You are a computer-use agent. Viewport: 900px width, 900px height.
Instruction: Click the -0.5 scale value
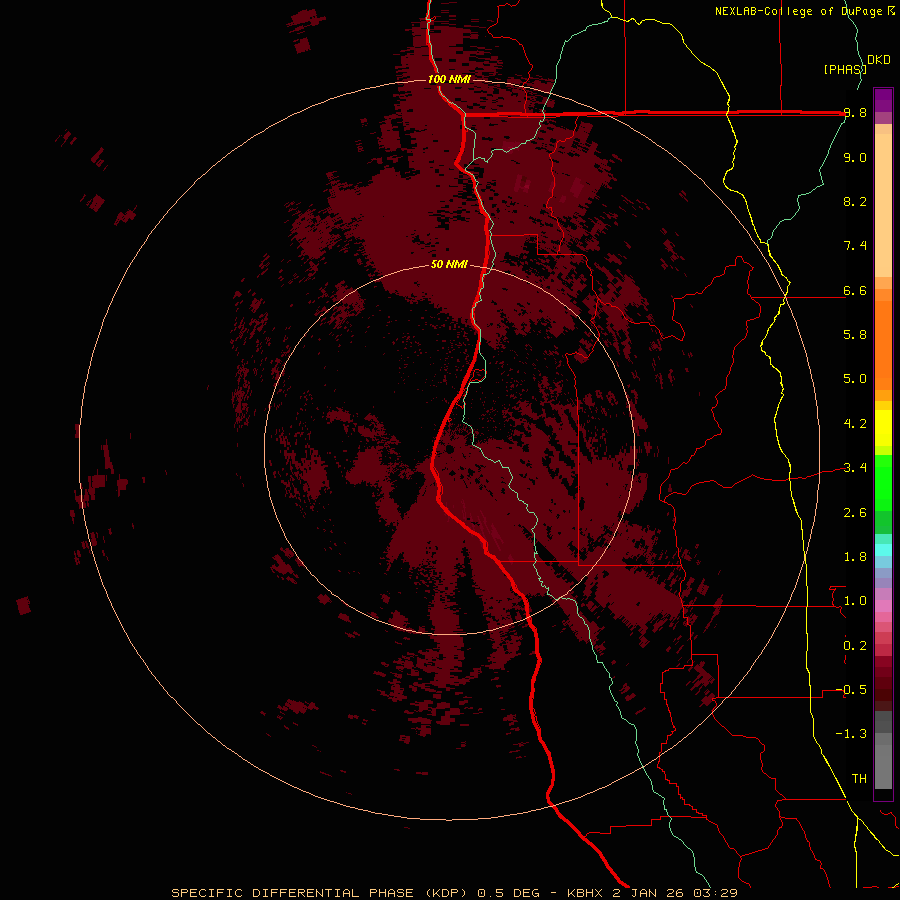click(x=851, y=690)
